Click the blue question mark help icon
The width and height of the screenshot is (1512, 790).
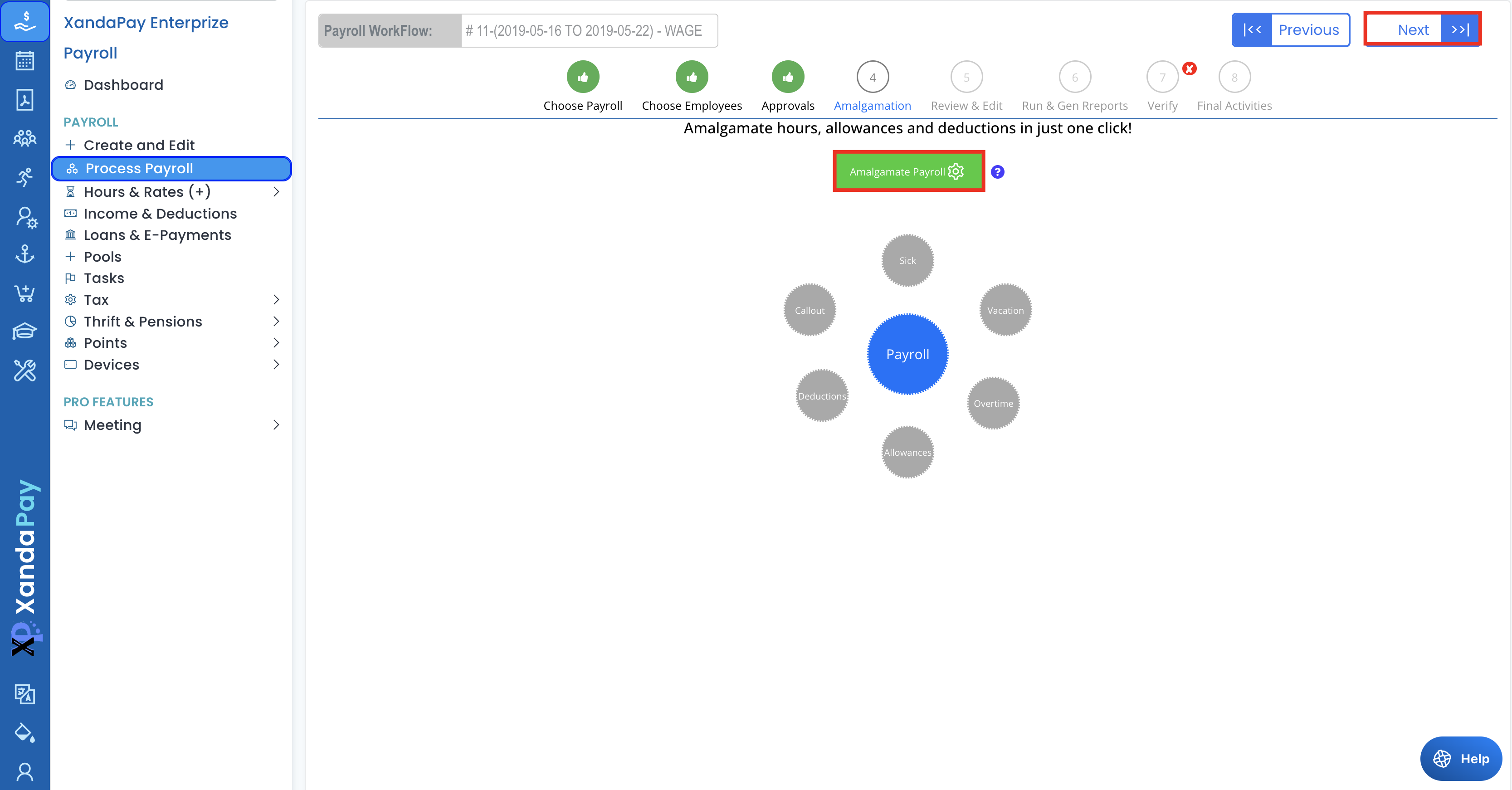point(997,172)
